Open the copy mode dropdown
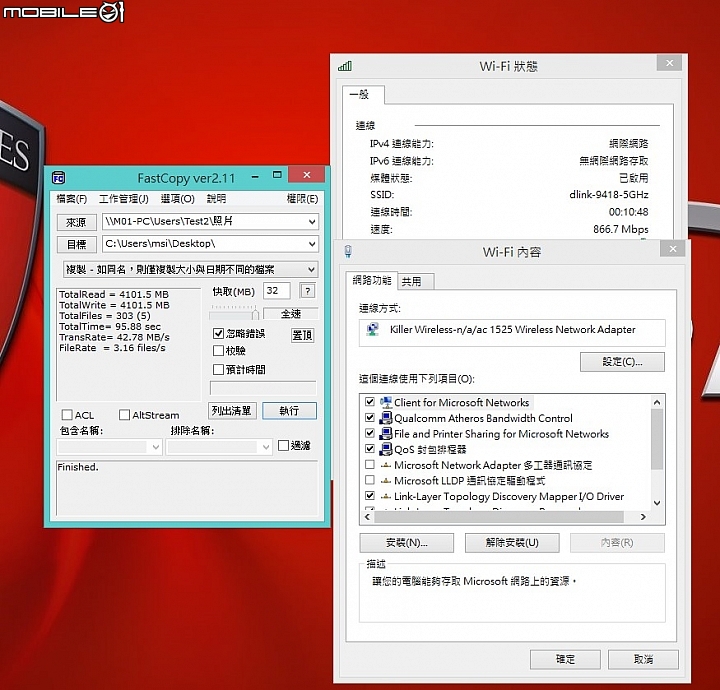Viewport: 720px width, 690px height. [x=311, y=269]
